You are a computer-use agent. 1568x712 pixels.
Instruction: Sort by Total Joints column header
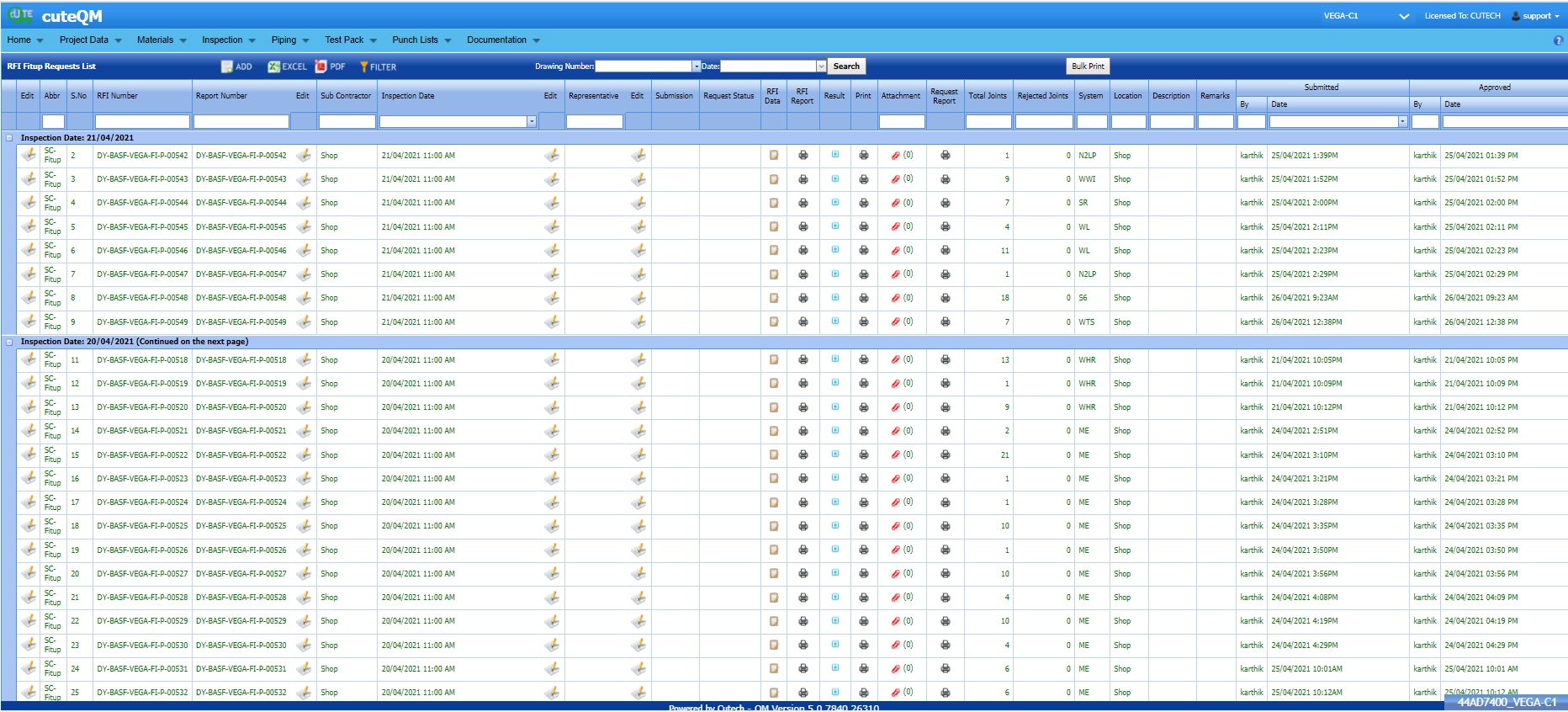(987, 96)
